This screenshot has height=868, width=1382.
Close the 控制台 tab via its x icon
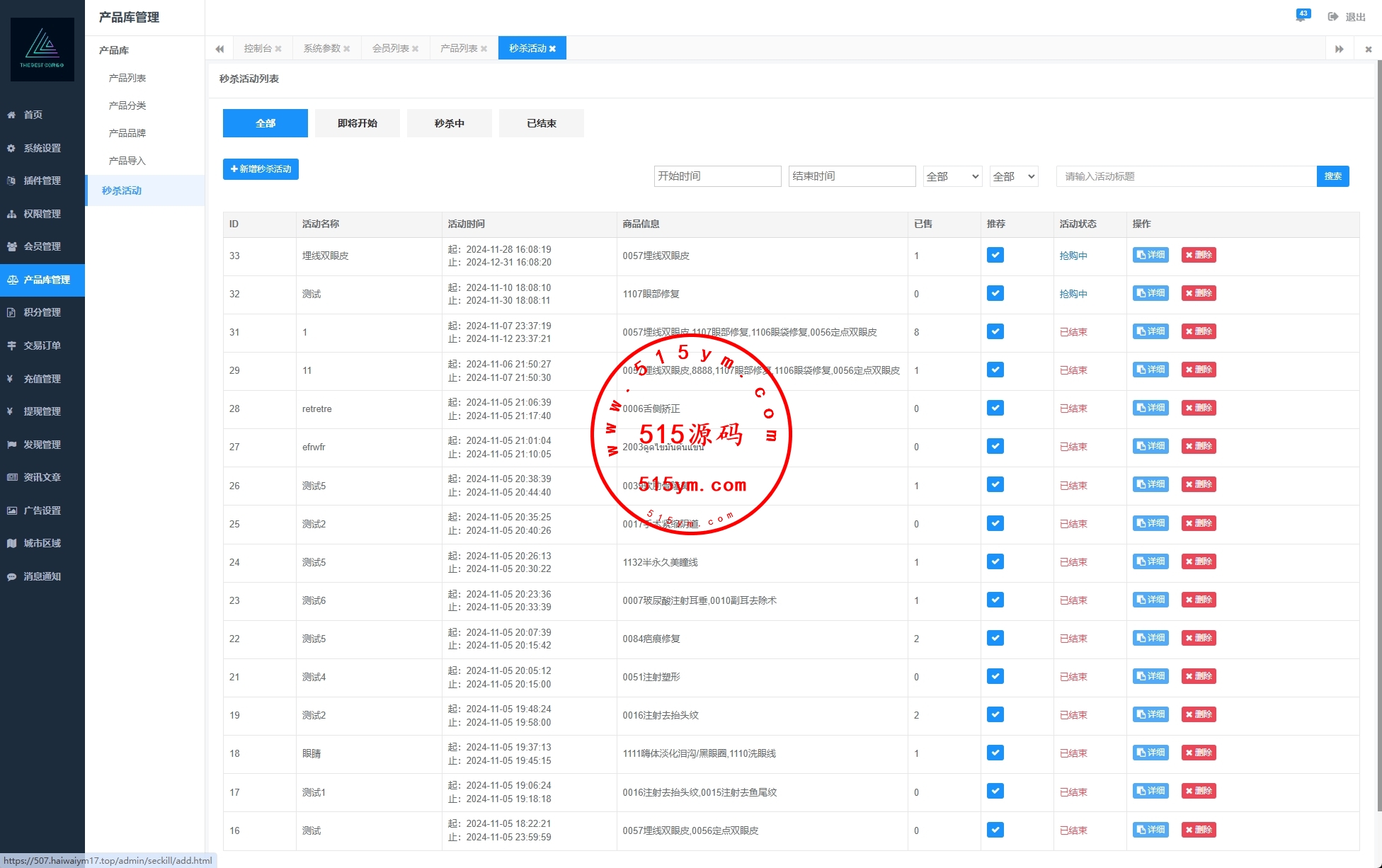pos(278,49)
